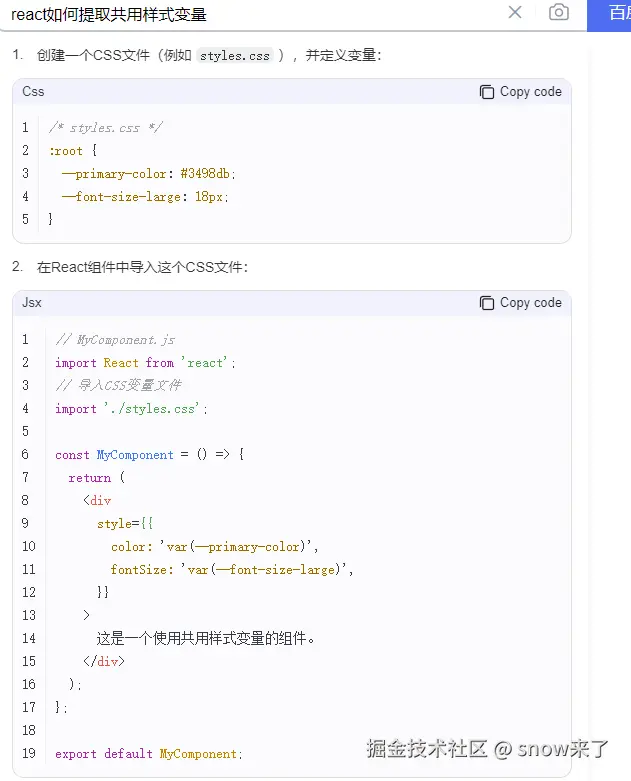Copy code from the Jsx block

(x=520, y=303)
